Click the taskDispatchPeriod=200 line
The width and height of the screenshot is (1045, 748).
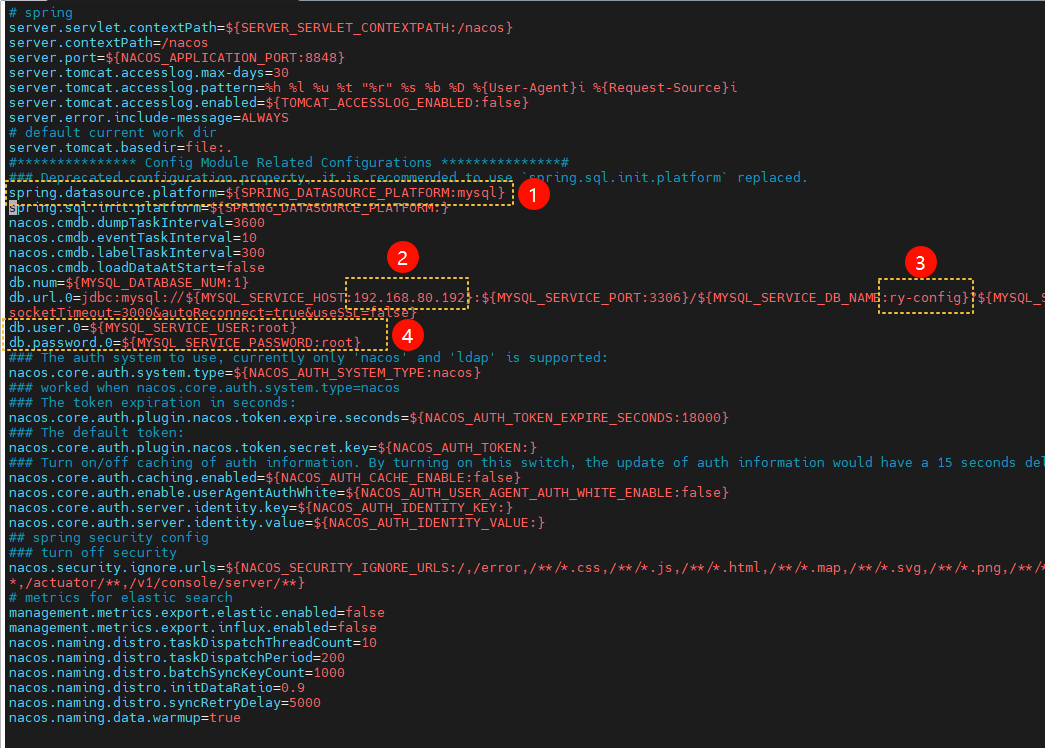point(177,657)
